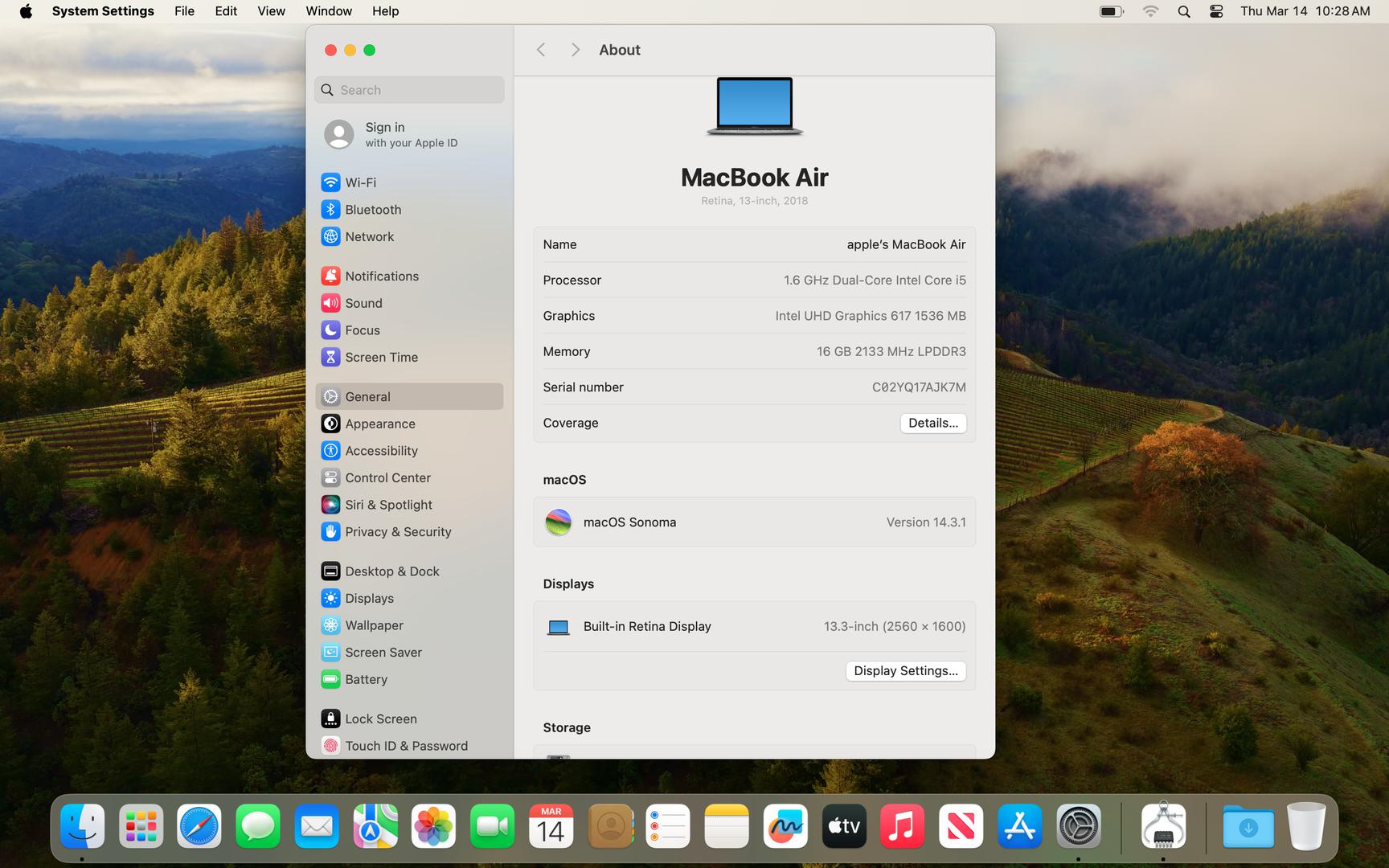Launch Freeform from the Dock
The width and height of the screenshot is (1389, 868).
coord(785,826)
